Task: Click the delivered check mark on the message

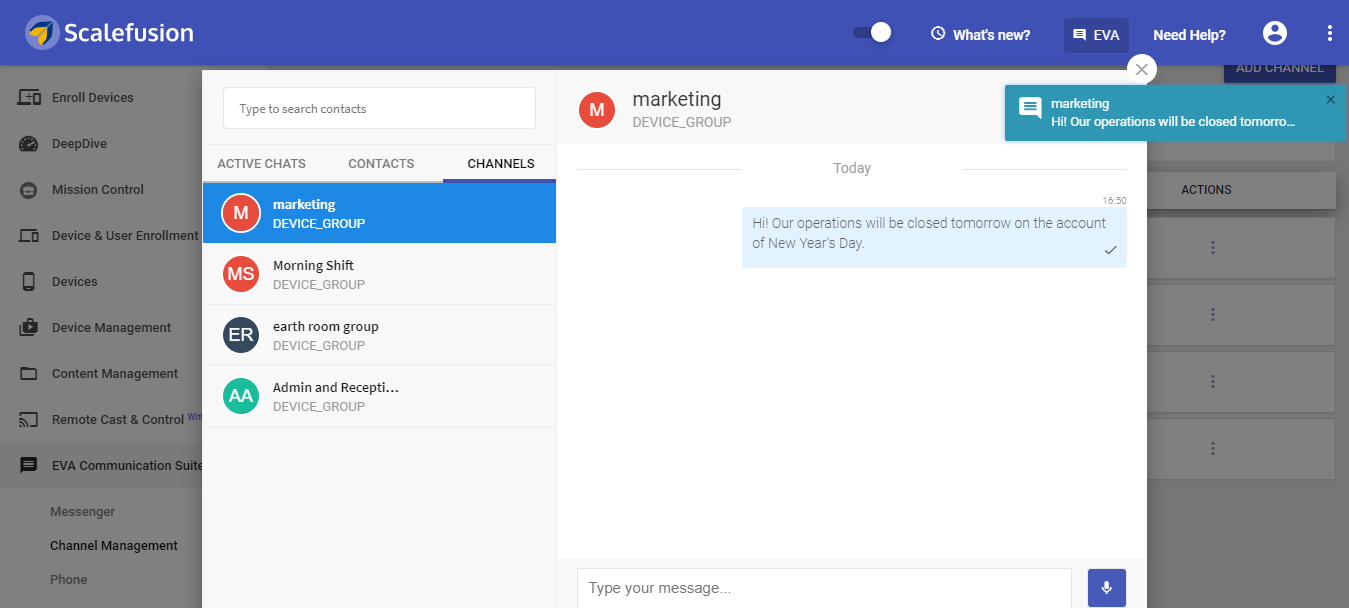Action: (1110, 250)
